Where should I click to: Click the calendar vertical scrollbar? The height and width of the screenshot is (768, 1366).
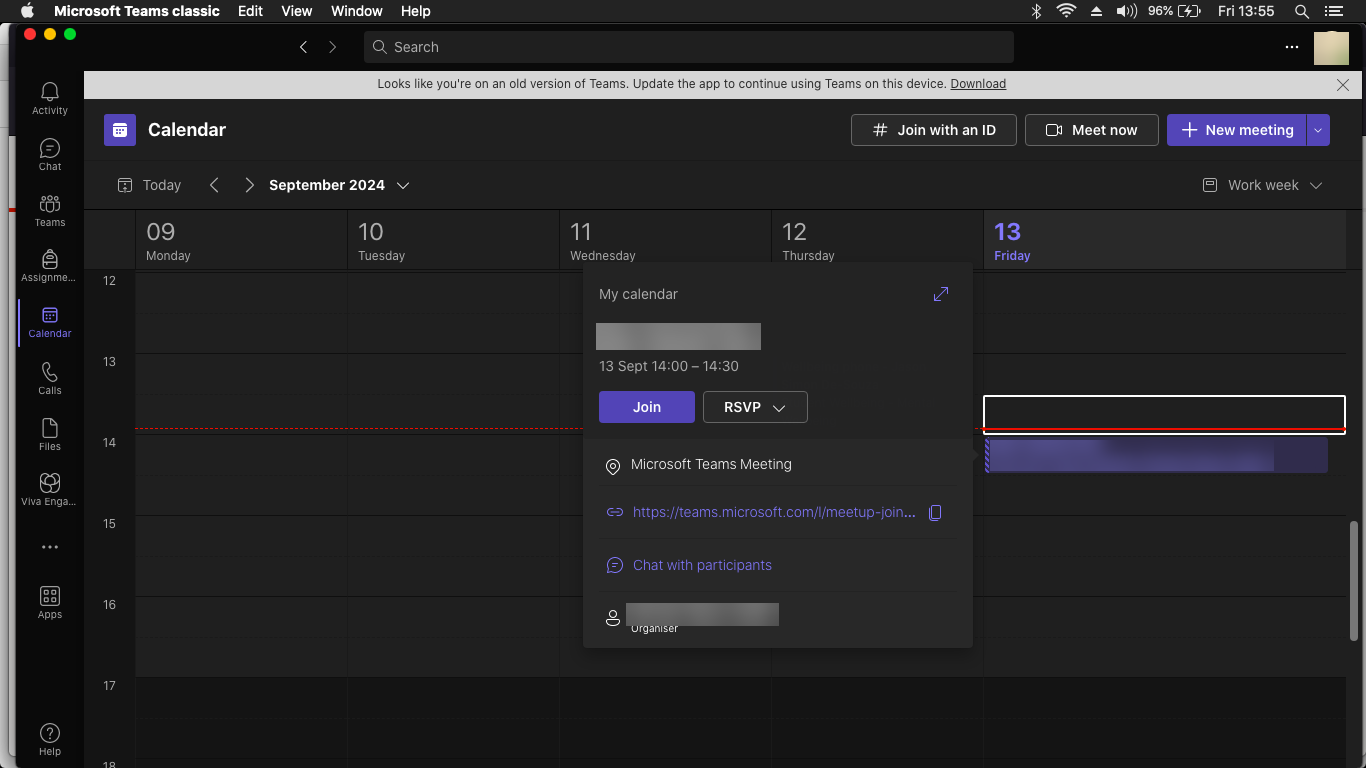pos(1355,580)
